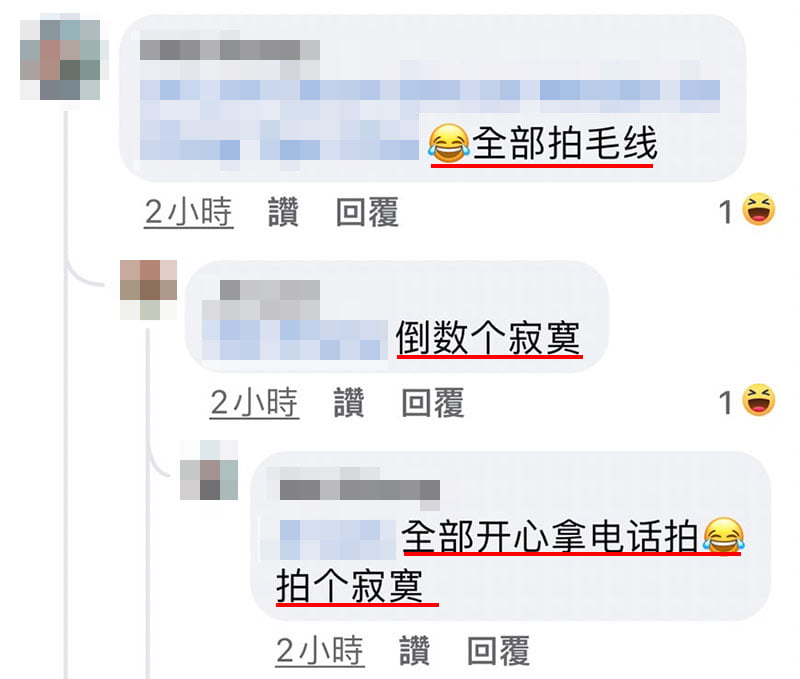
Task: Open name of the 拍个寂寞 commenter
Action: click(360, 490)
